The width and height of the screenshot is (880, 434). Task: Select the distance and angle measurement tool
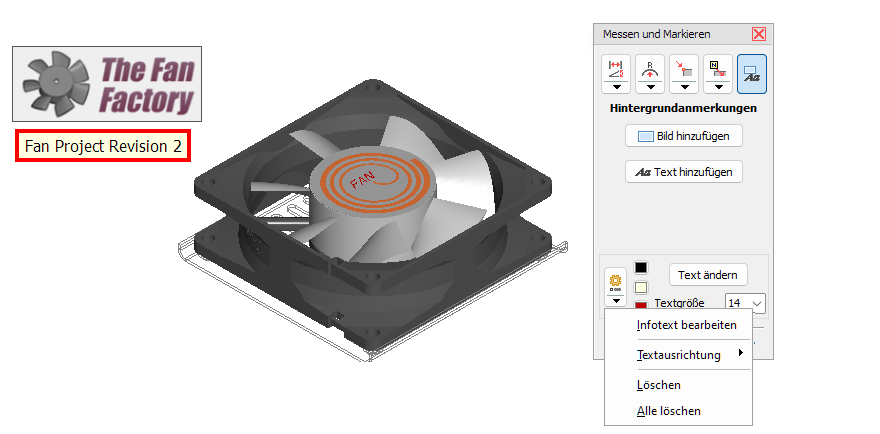click(x=615, y=68)
